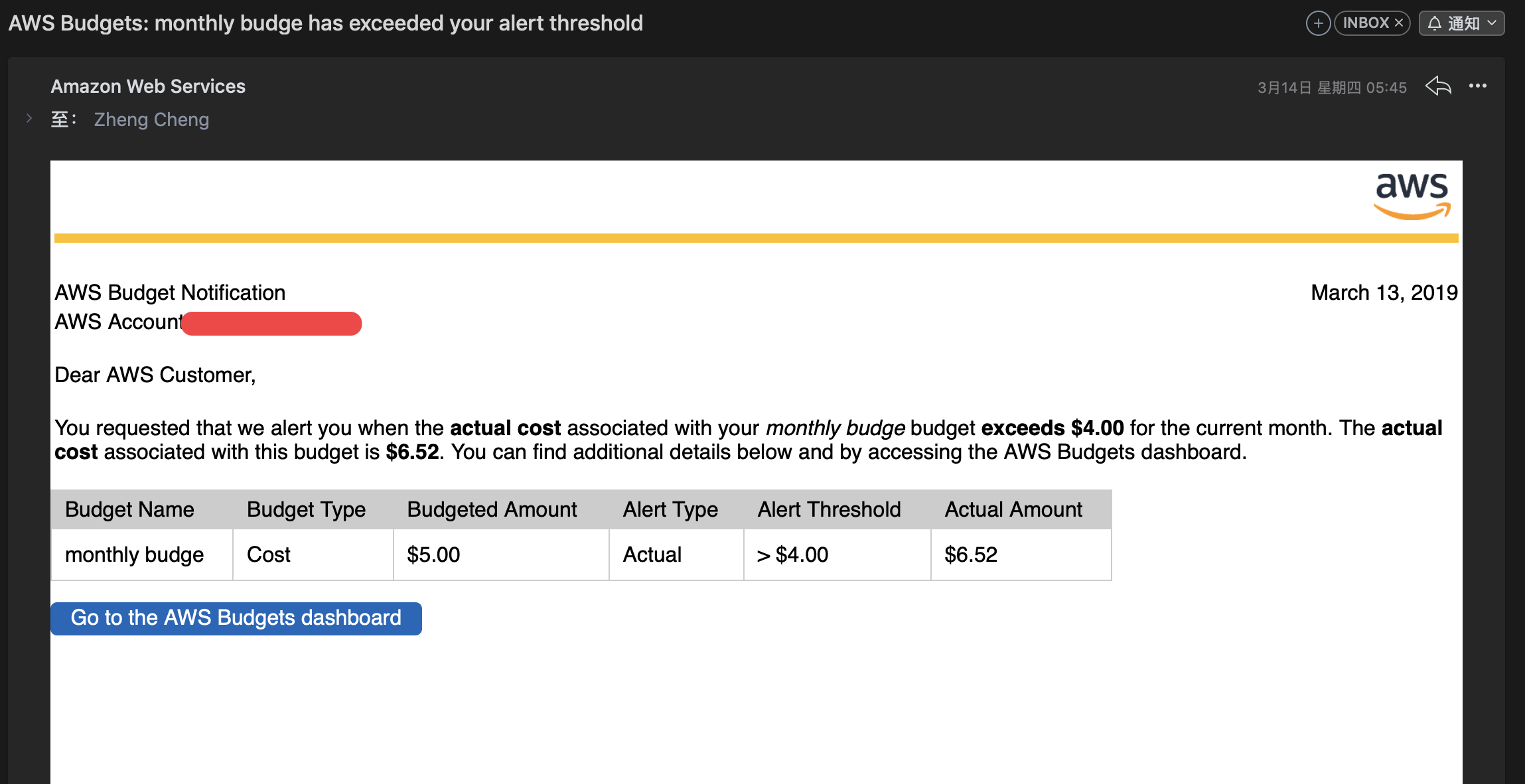
Task: Click sender name Amazon Web Services
Action: tap(148, 86)
